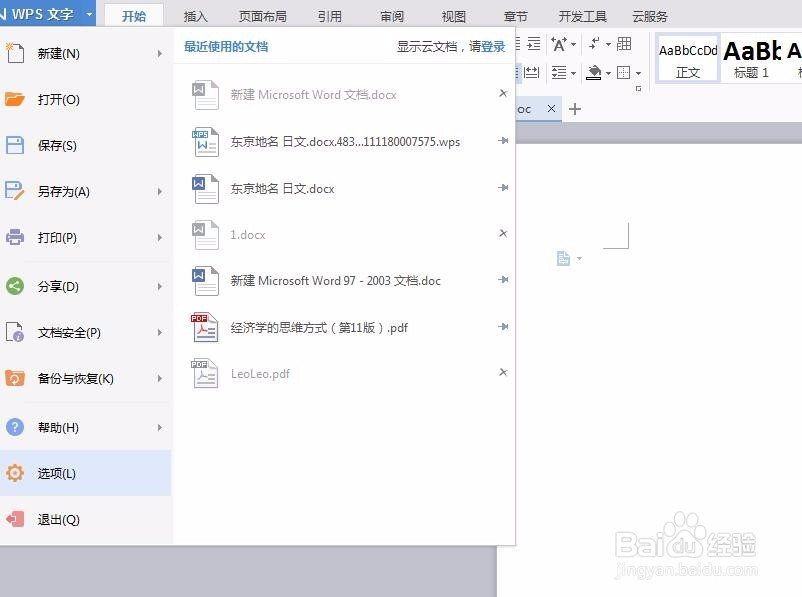Click the 打开(O) folder icon
802x597 pixels.
(15, 99)
